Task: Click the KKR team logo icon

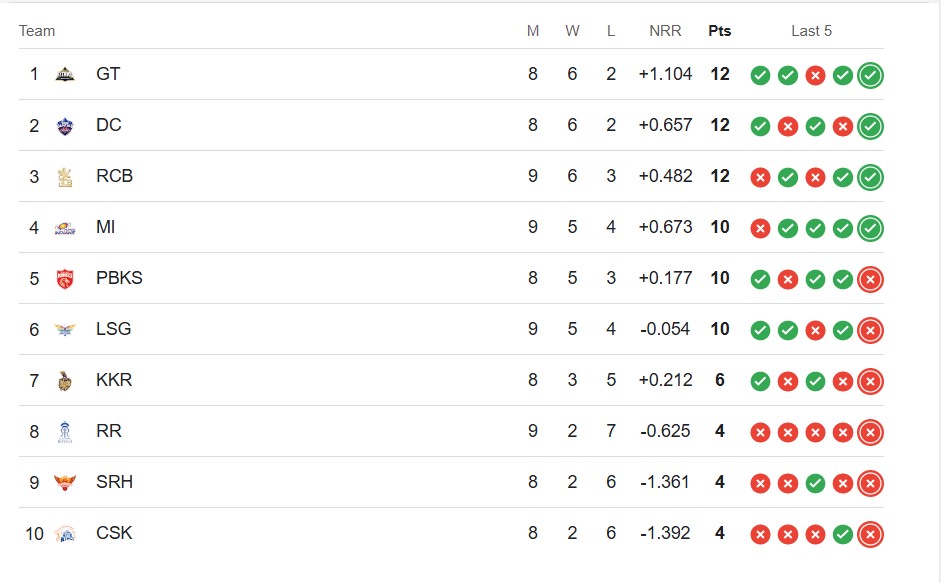Action: pos(65,381)
